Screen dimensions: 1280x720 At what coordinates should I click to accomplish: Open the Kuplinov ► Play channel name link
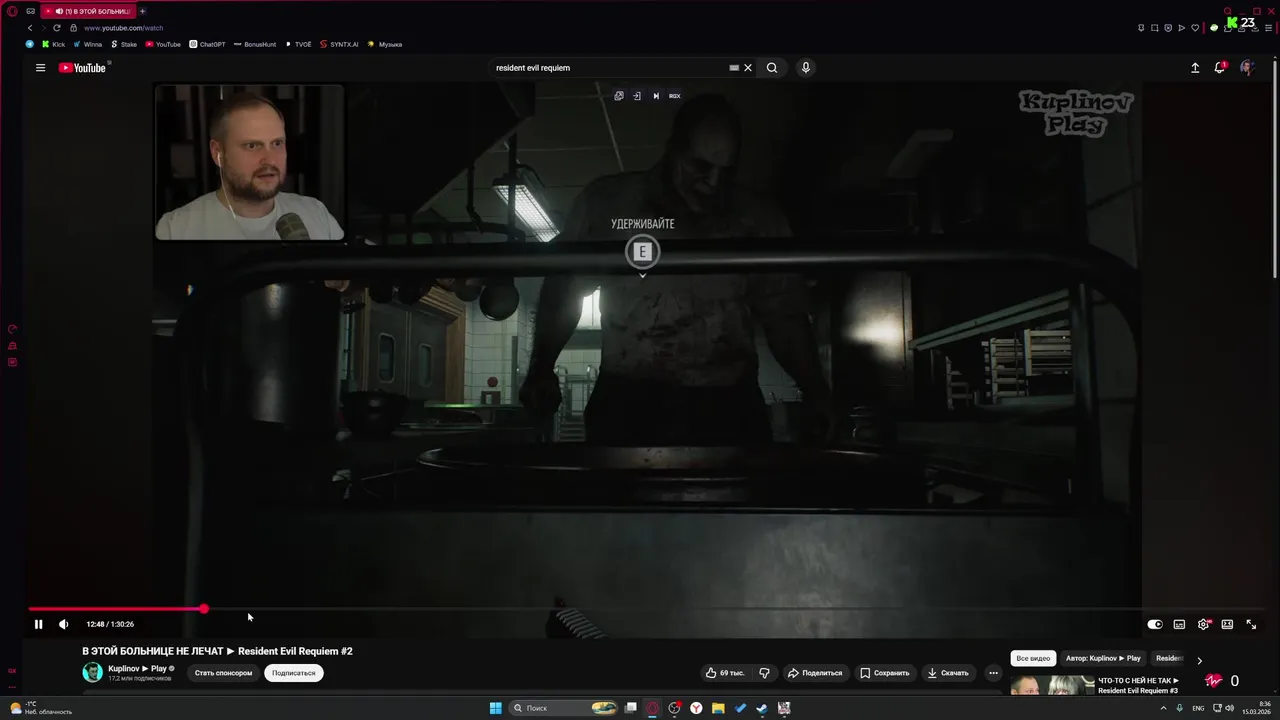[x=137, y=668]
